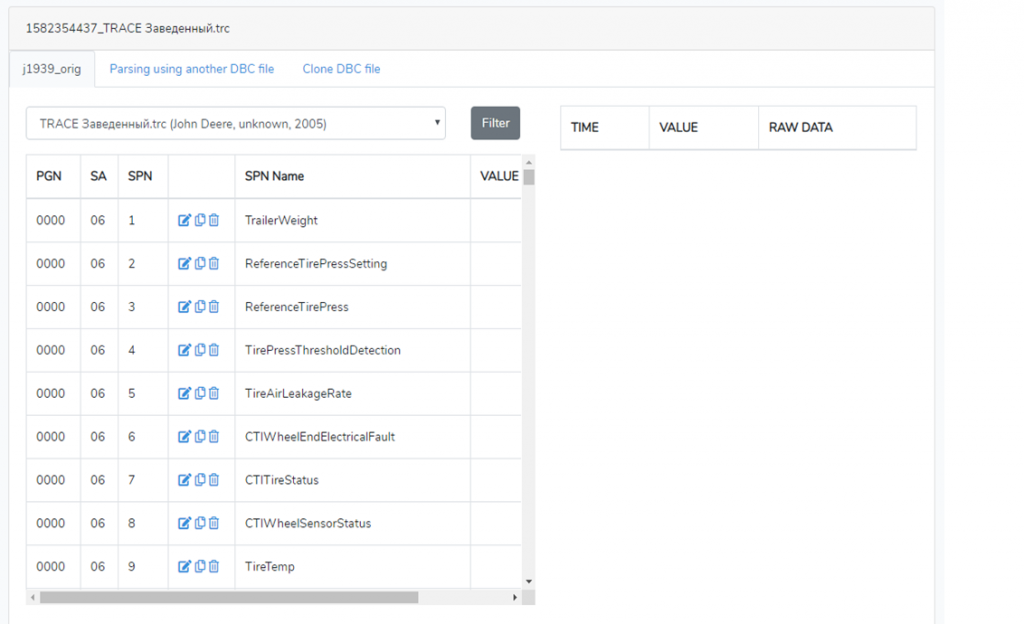Delete the CTIWheelEndElectricalFault row
Viewport: 1024px width, 624px height.
pos(214,437)
